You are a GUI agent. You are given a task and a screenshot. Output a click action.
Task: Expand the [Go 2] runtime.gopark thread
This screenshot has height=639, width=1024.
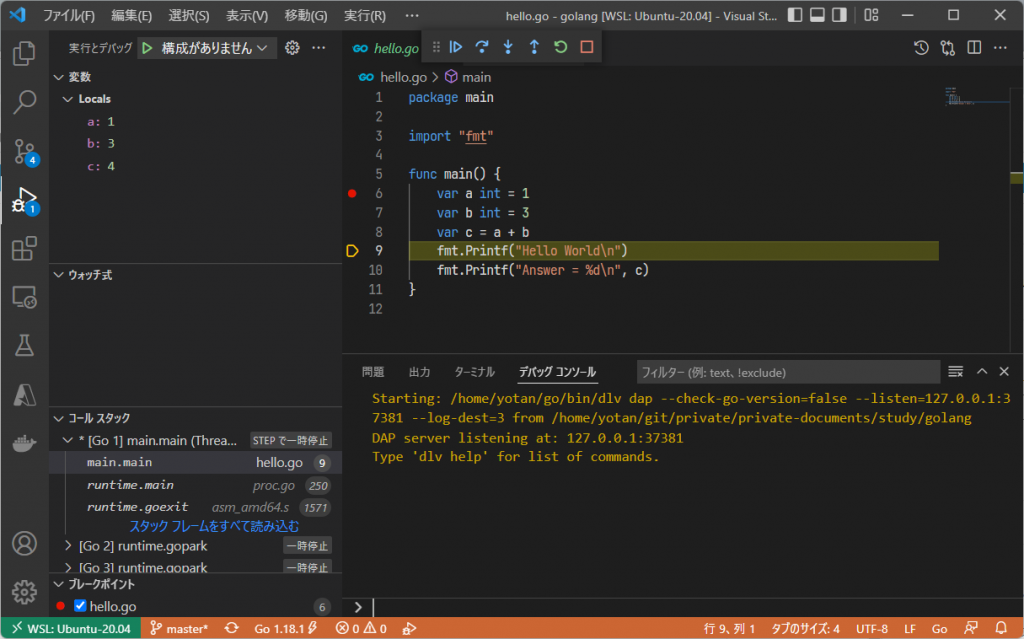click(x=68, y=546)
